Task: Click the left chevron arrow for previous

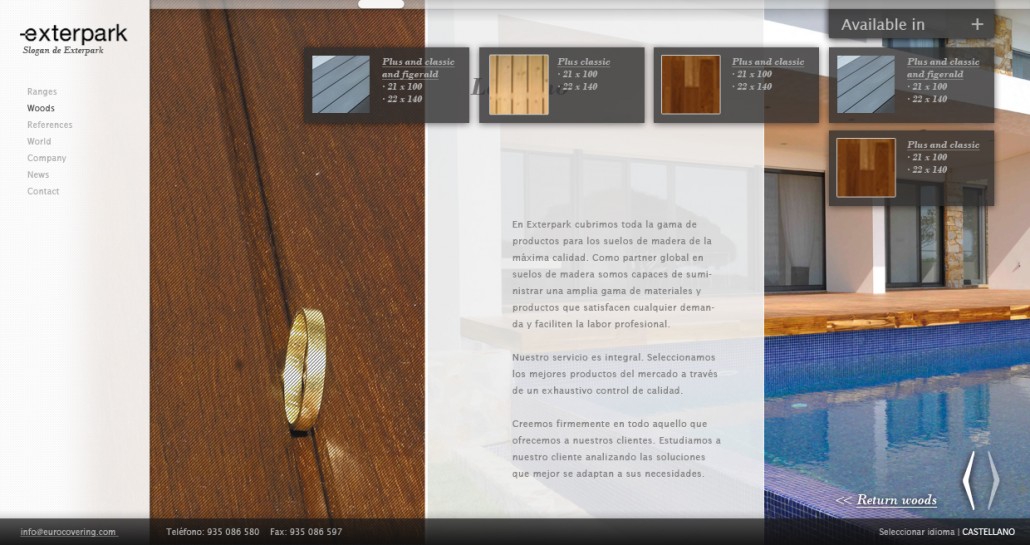Action: coord(968,480)
